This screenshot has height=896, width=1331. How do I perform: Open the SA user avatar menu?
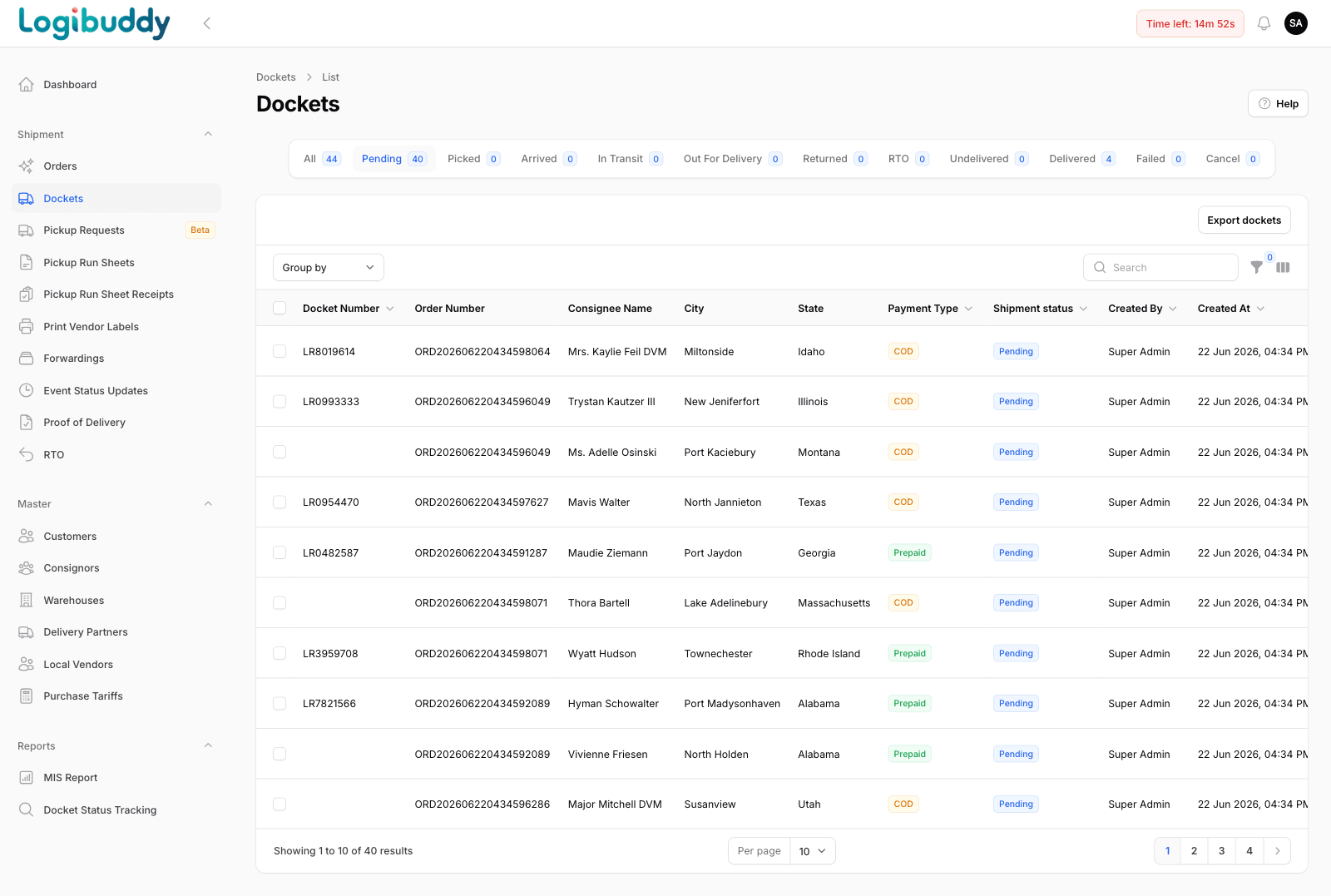(x=1296, y=23)
